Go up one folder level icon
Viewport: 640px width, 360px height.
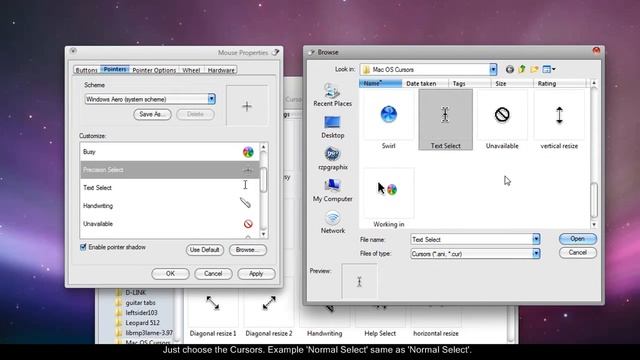pos(522,69)
